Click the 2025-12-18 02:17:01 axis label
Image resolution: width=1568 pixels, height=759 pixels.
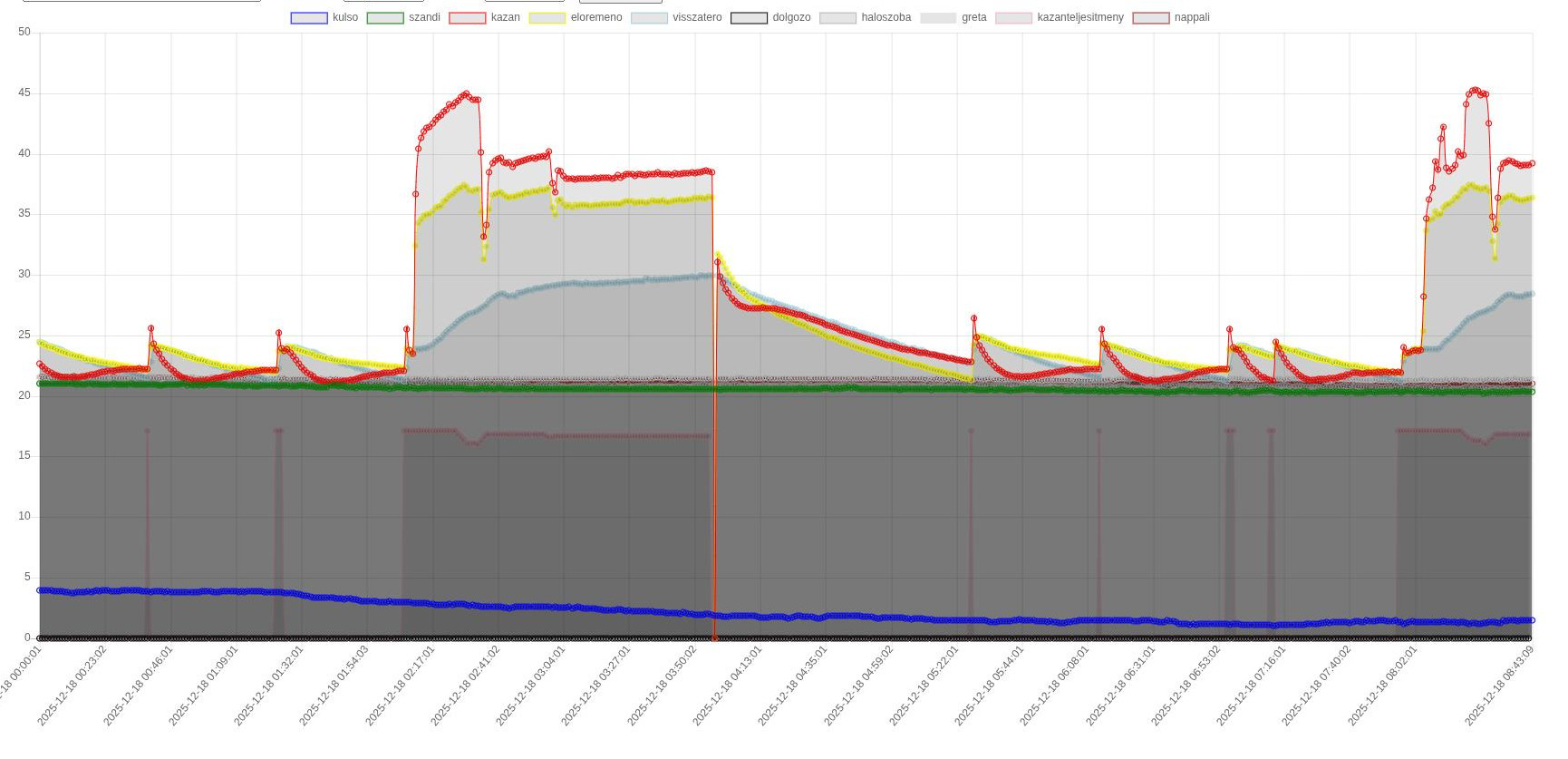pos(401,685)
